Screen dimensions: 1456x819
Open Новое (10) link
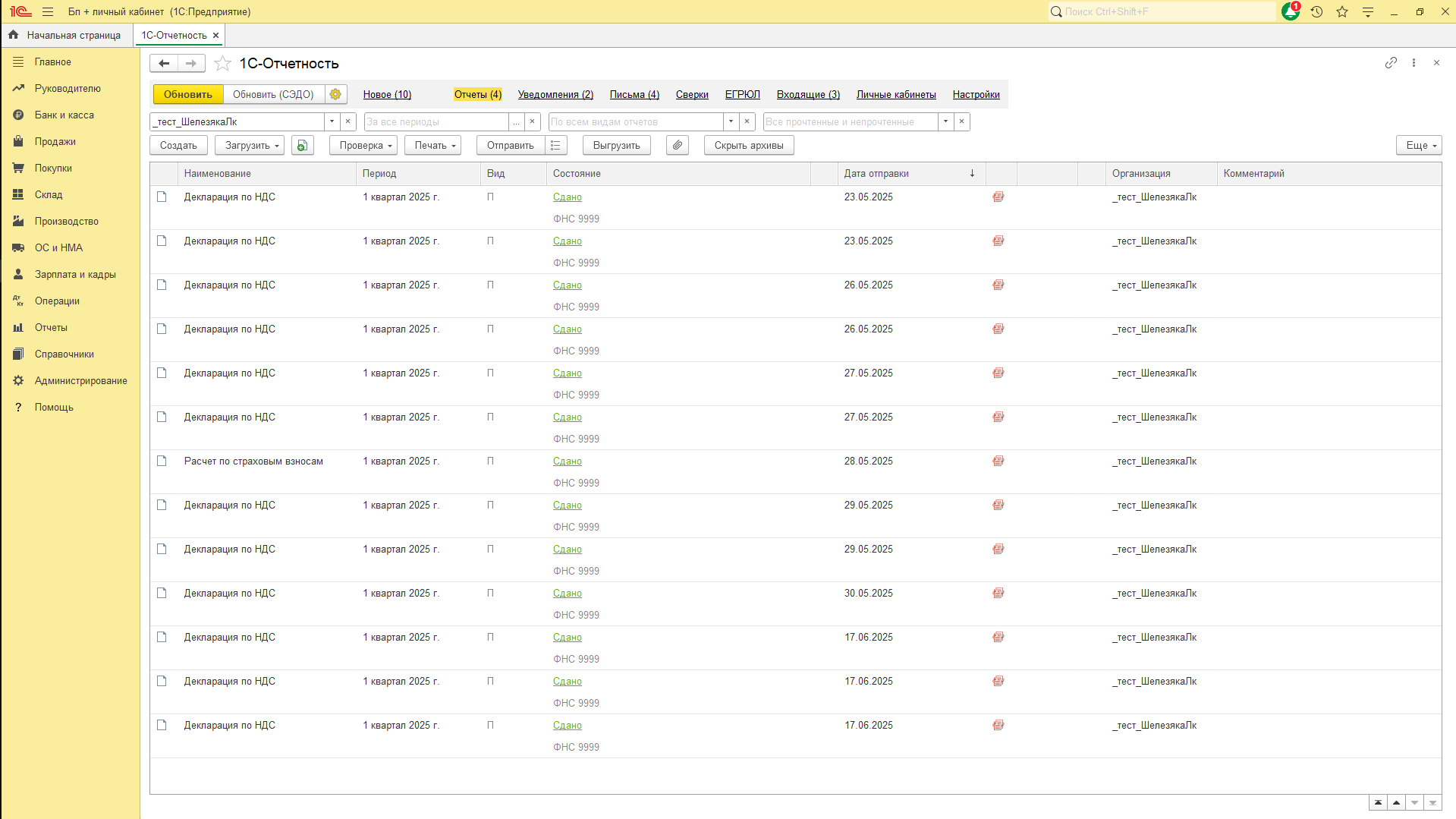387,94
